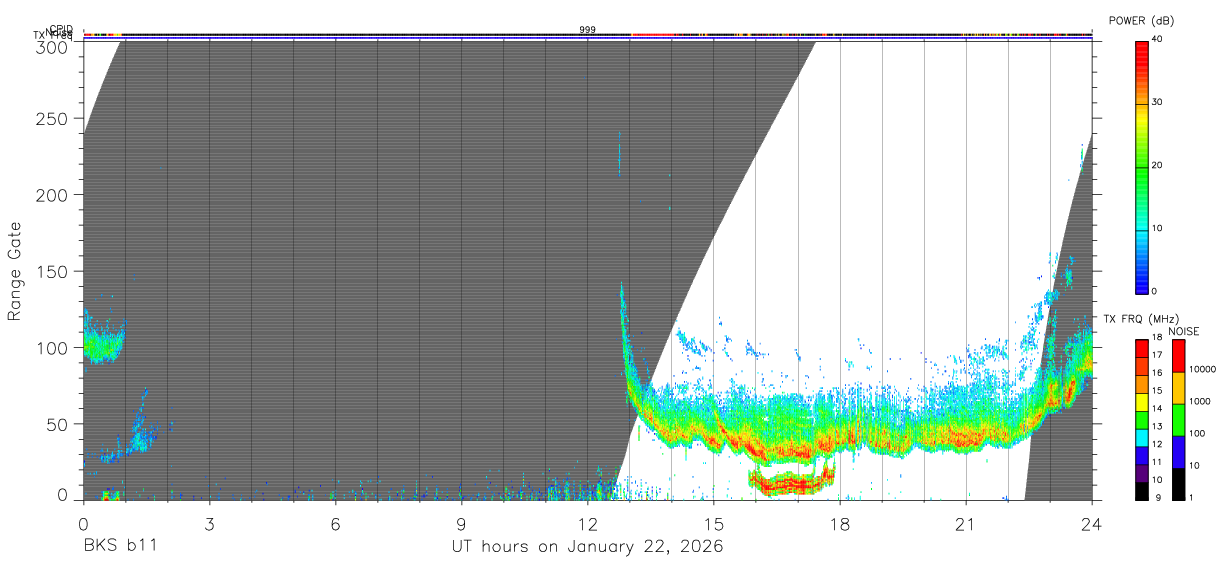
Task: Click the 999 CPID value above plot
Action: pos(588,30)
